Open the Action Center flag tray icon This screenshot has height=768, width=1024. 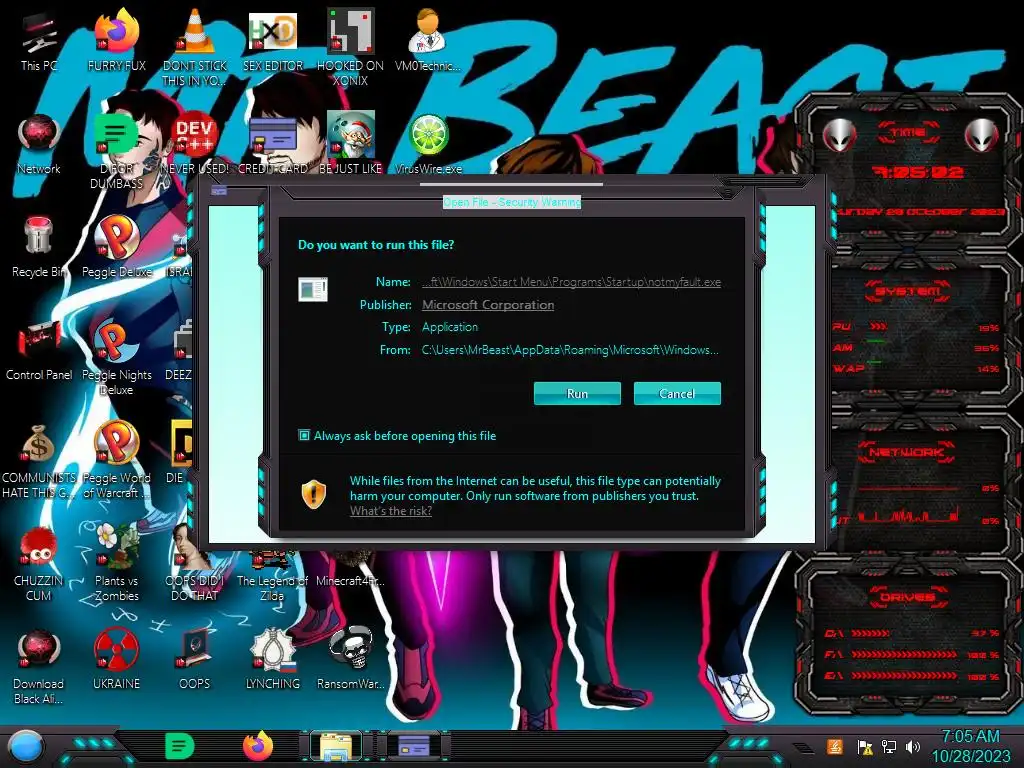pos(865,747)
